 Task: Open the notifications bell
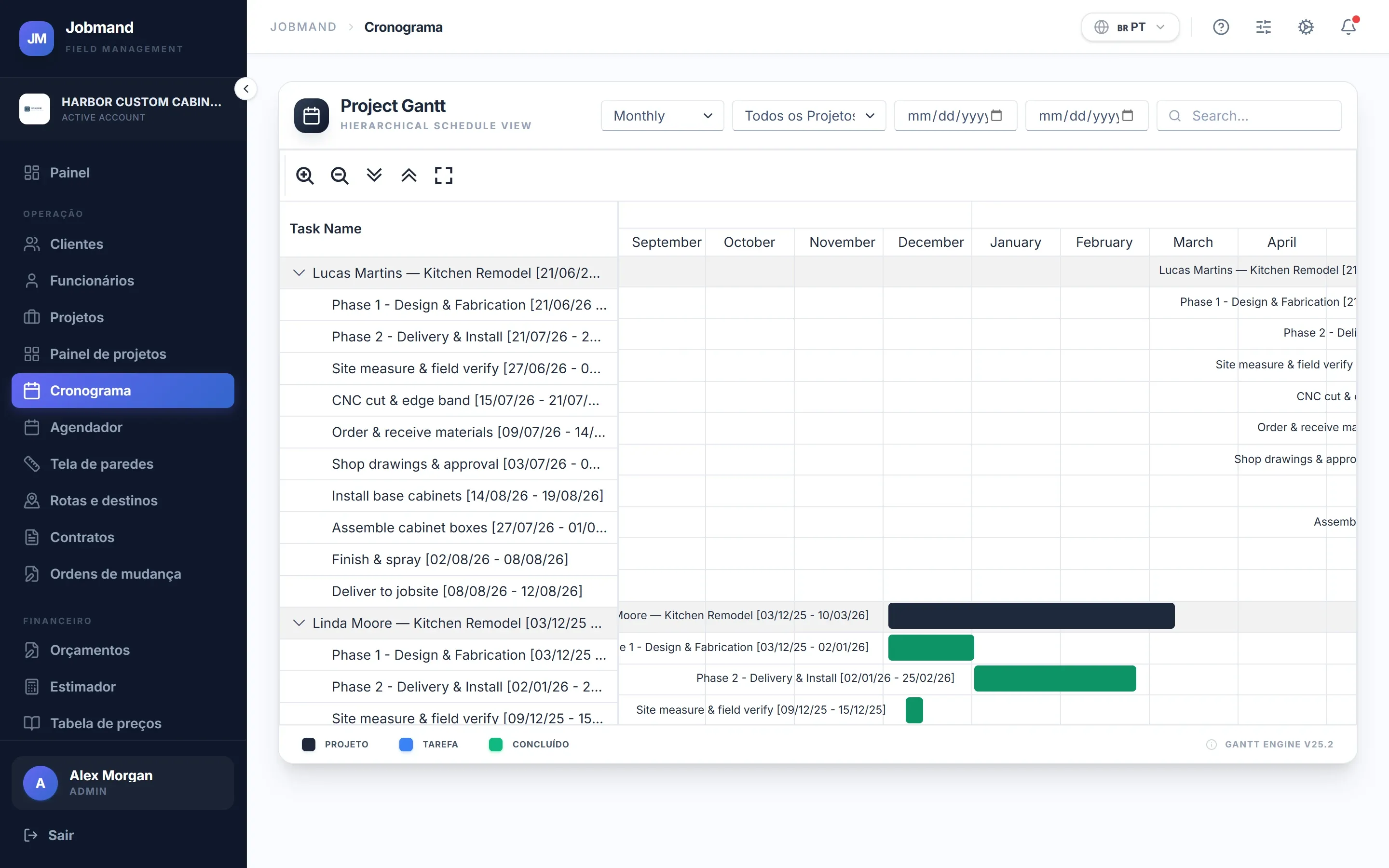pos(1348,27)
